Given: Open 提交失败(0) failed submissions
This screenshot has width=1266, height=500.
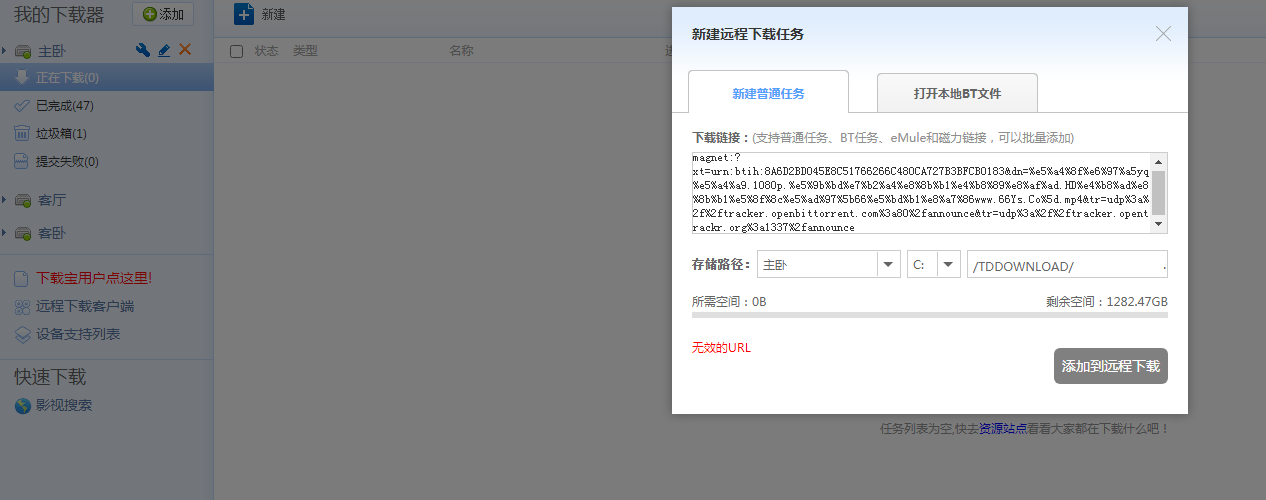Looking at the screenshot, I should point(67,161).
